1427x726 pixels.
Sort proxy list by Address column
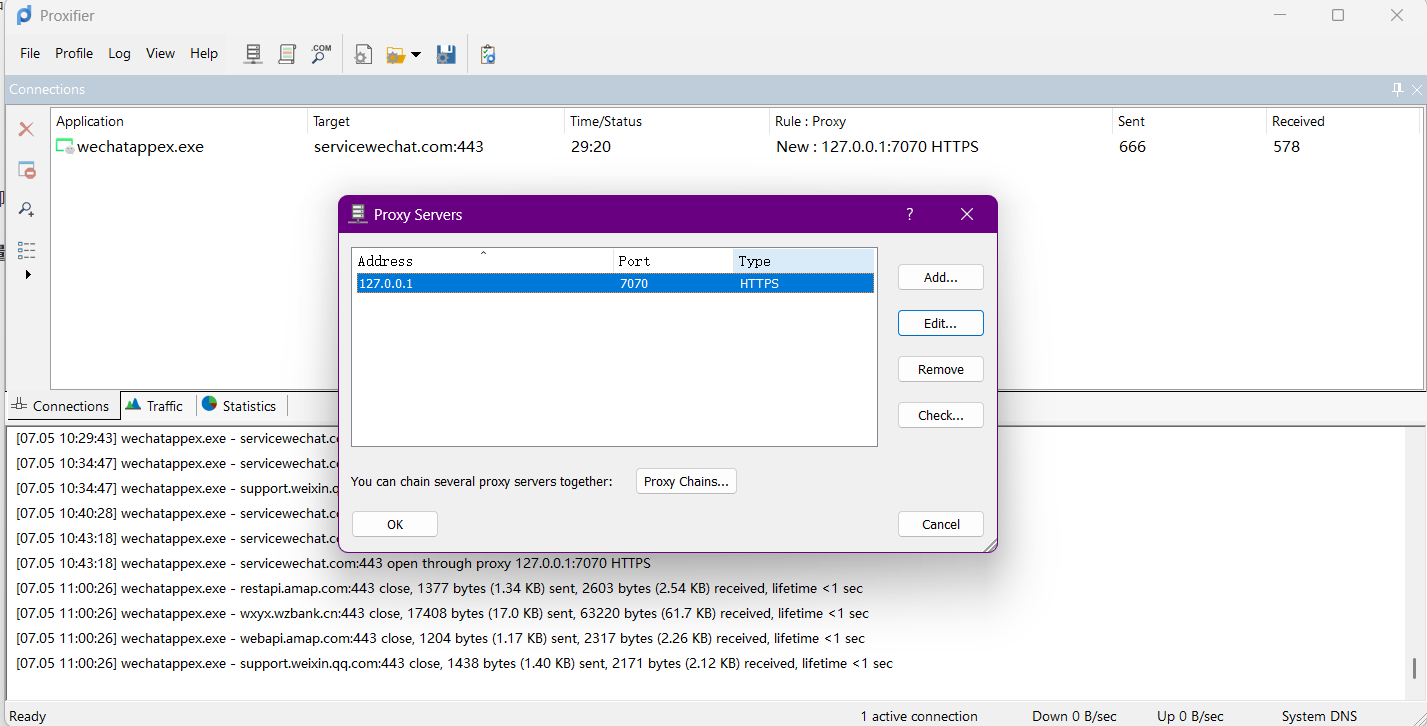click(484, 261)
